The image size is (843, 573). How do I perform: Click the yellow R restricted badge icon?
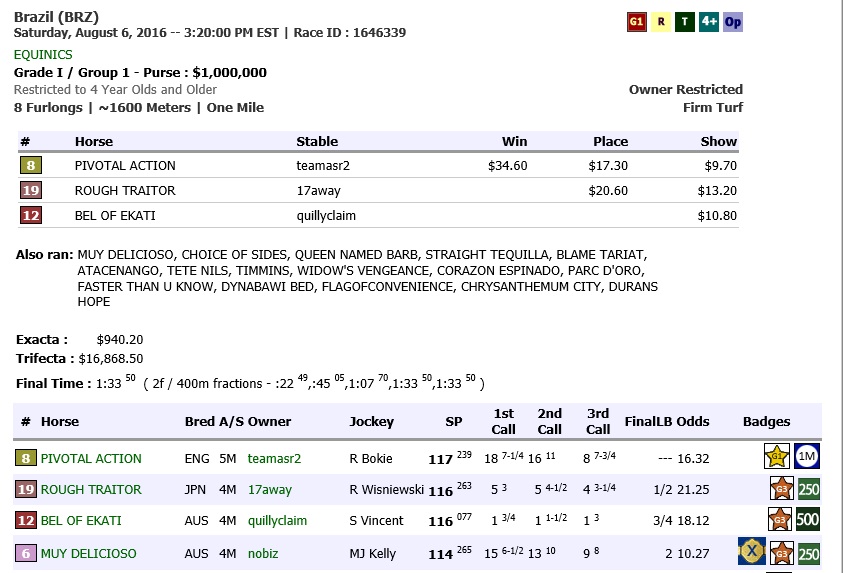coord(661,22)
